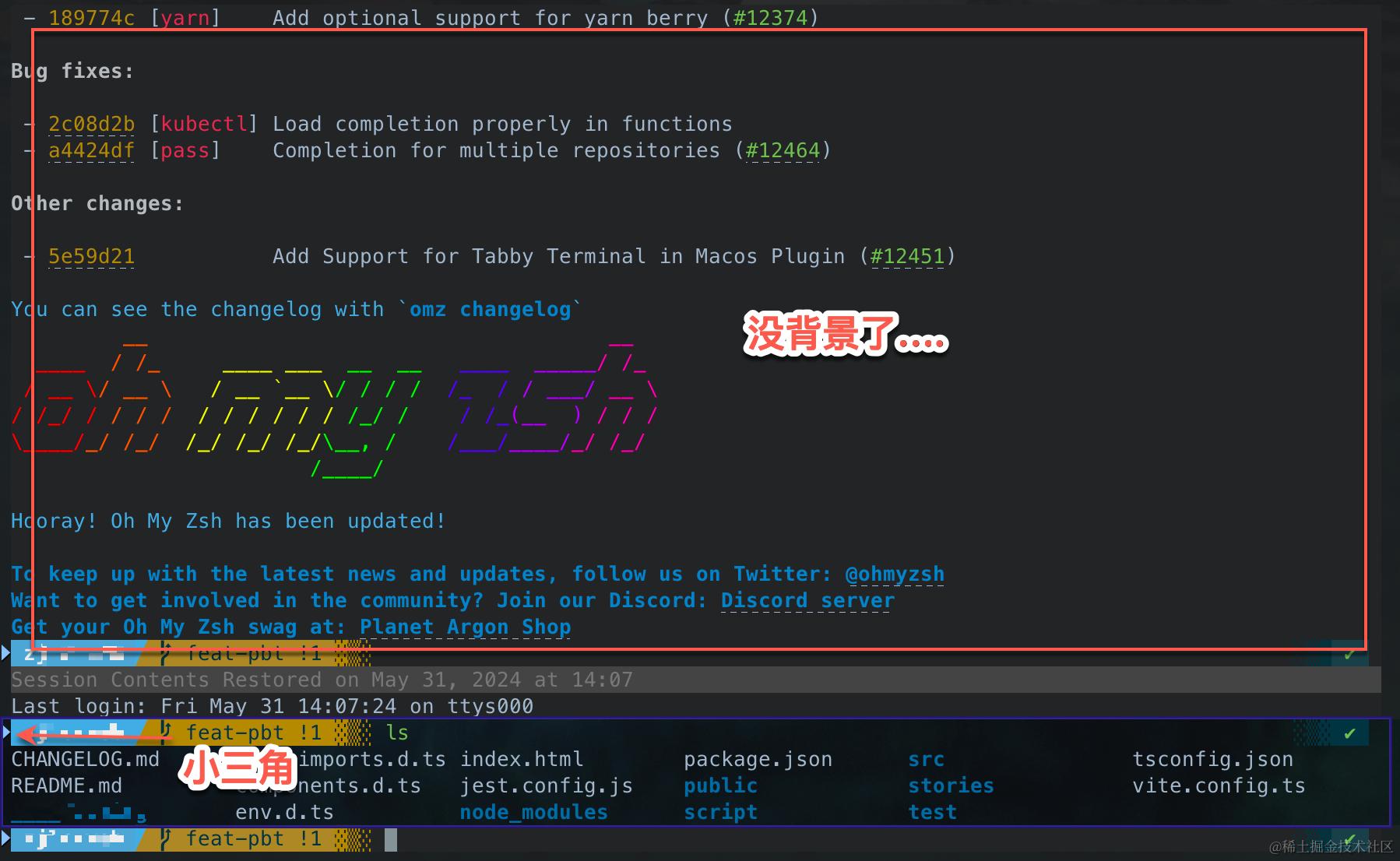
Task: Click CHANGELOG.md in the ls output
Action: (85, 759)
